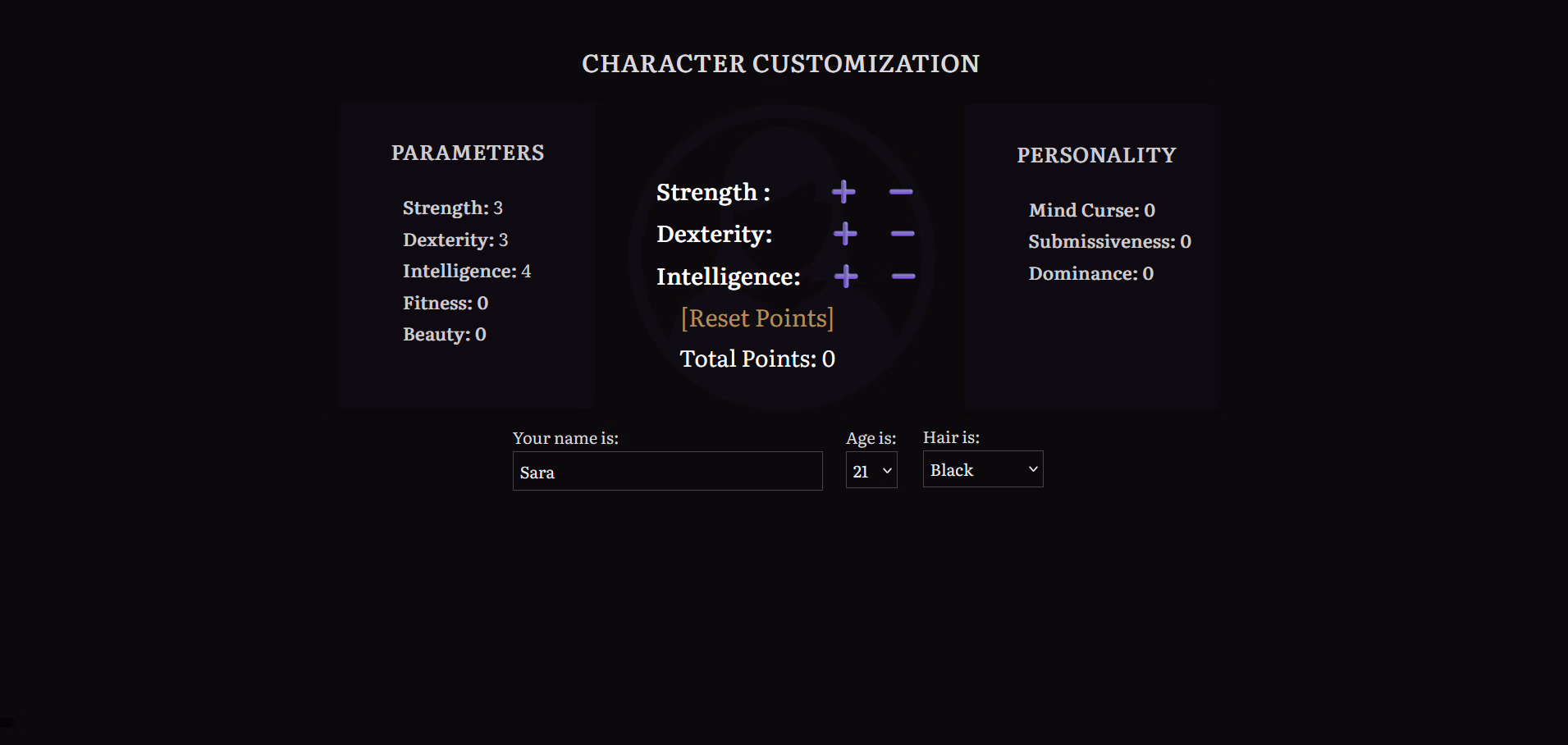Remove a point from Intelligence

point(903,277)
